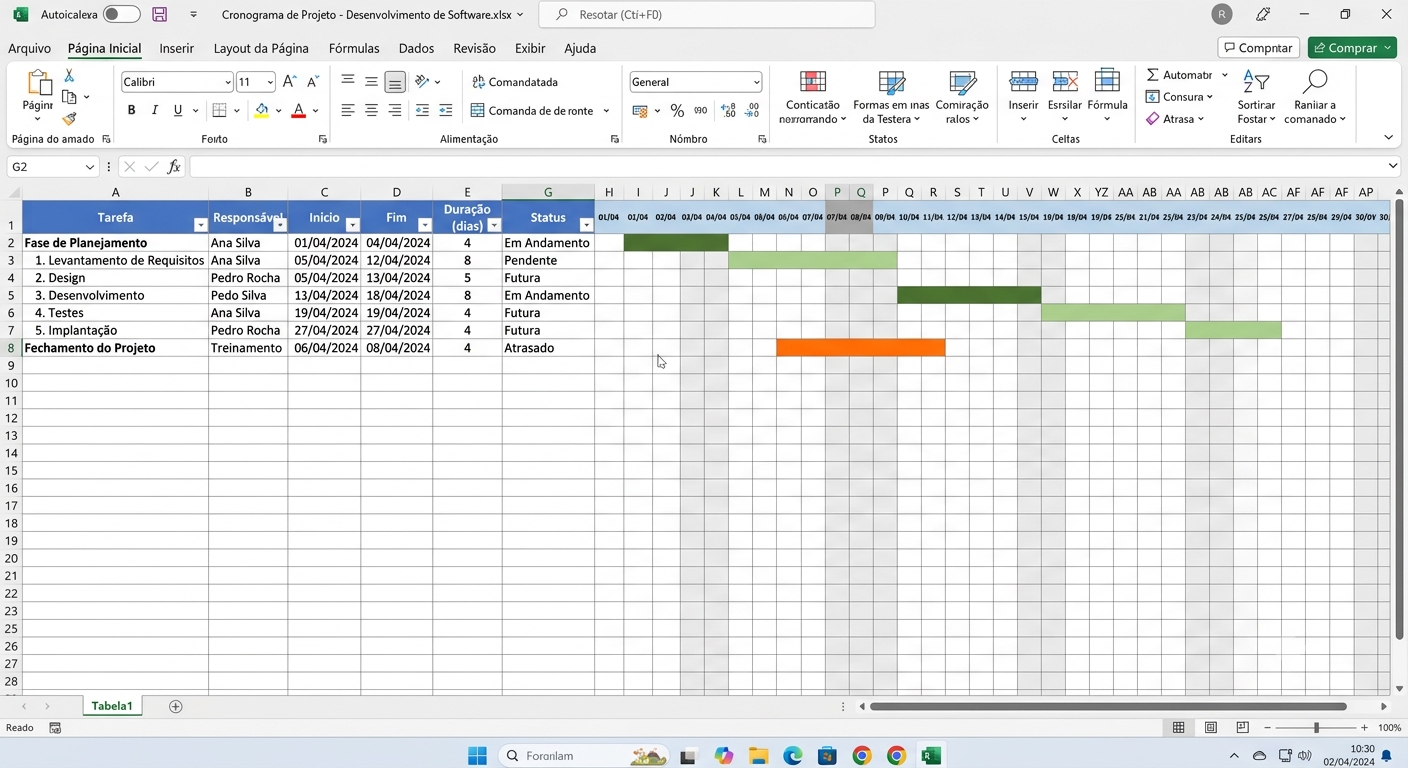Expand the Name Box G2 dropdown

click(x=90, y=167)
